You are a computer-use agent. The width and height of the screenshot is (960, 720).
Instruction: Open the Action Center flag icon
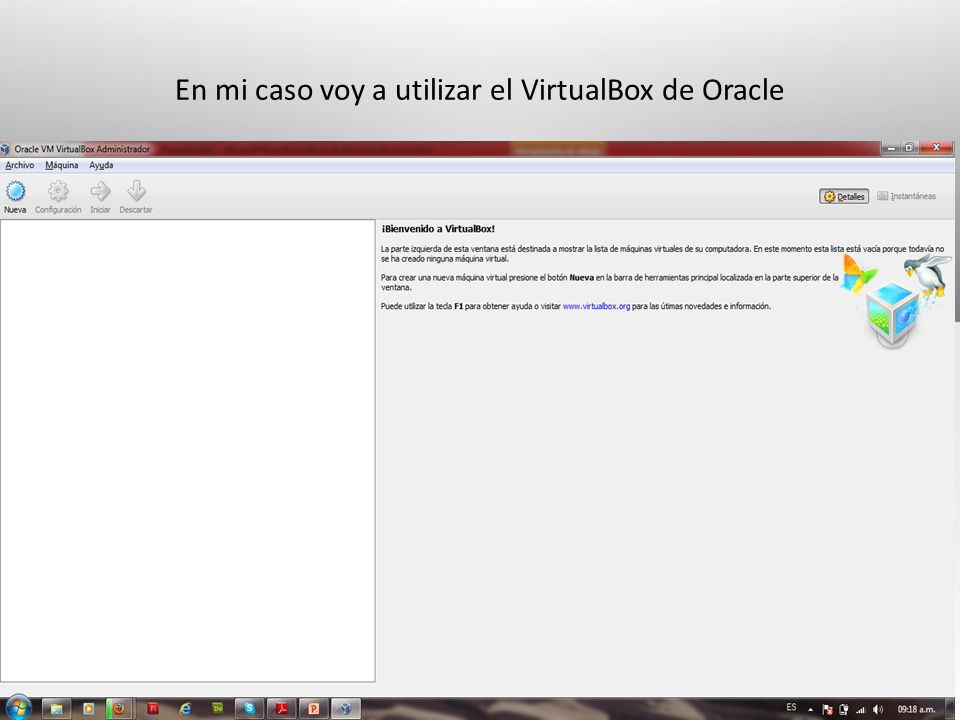point(828,710)
